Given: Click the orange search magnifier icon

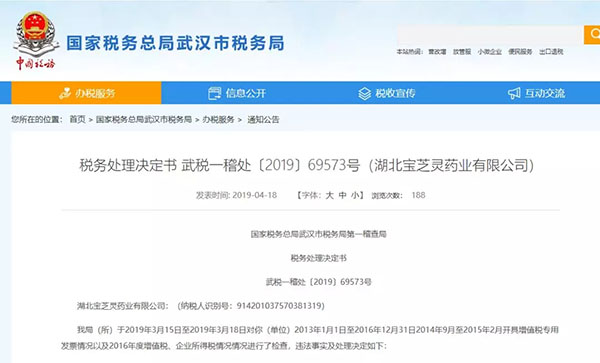Looking at the screenshot, I should pyautogui.click(x=592, y=35).
